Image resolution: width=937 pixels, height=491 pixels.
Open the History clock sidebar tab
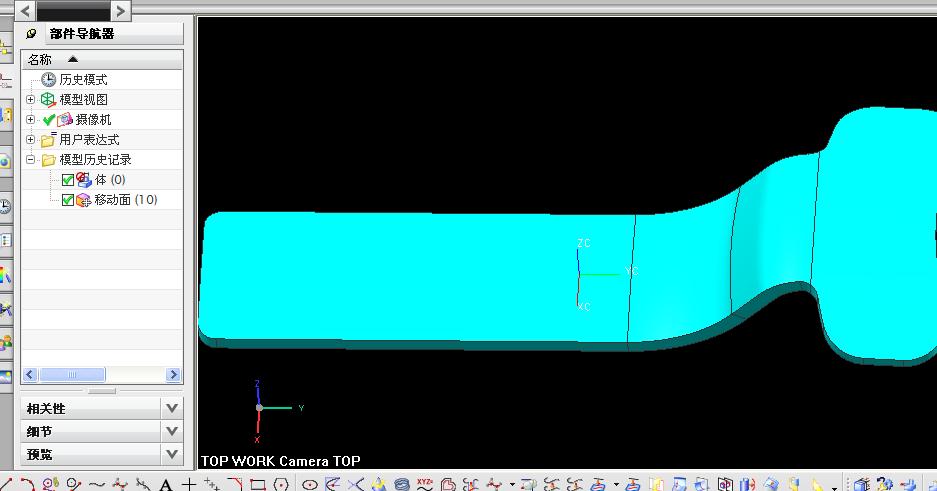coord(5,206)
